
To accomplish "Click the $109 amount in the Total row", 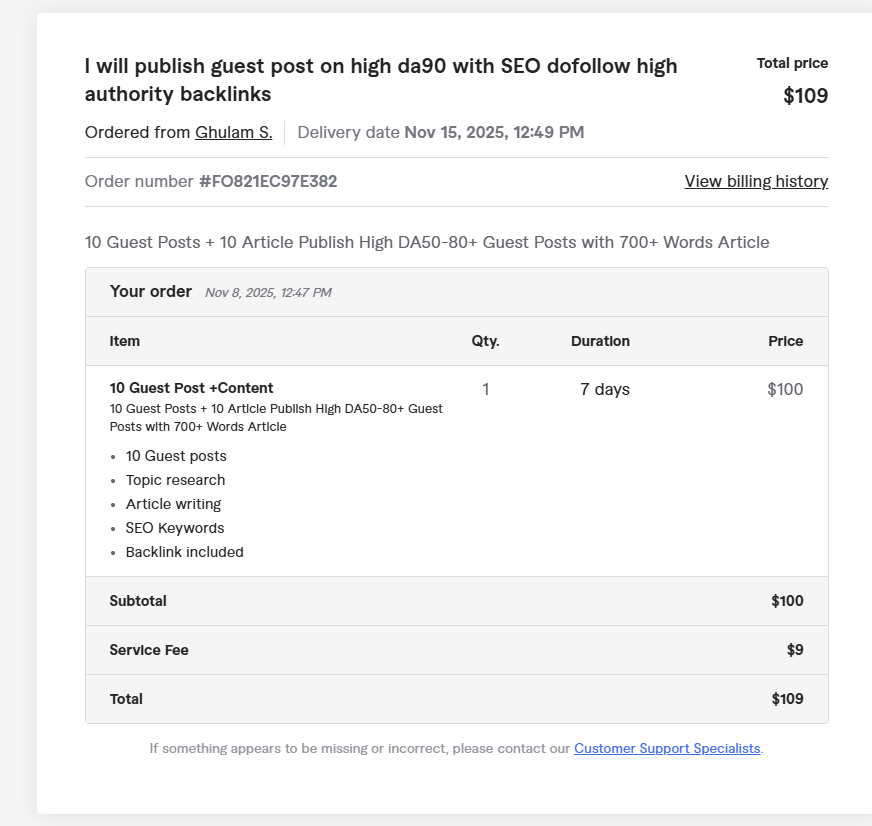I will click(x=787, y=699).
